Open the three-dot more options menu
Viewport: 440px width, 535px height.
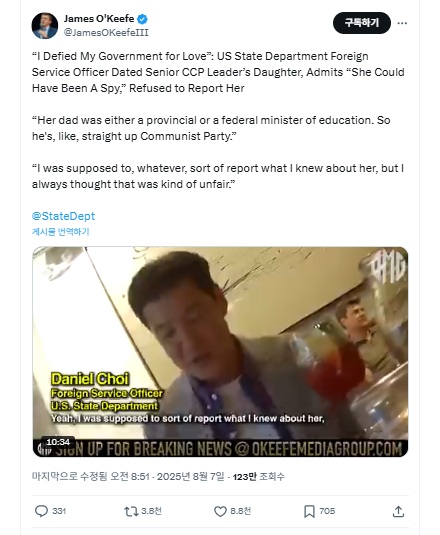(x=402, y=23)
